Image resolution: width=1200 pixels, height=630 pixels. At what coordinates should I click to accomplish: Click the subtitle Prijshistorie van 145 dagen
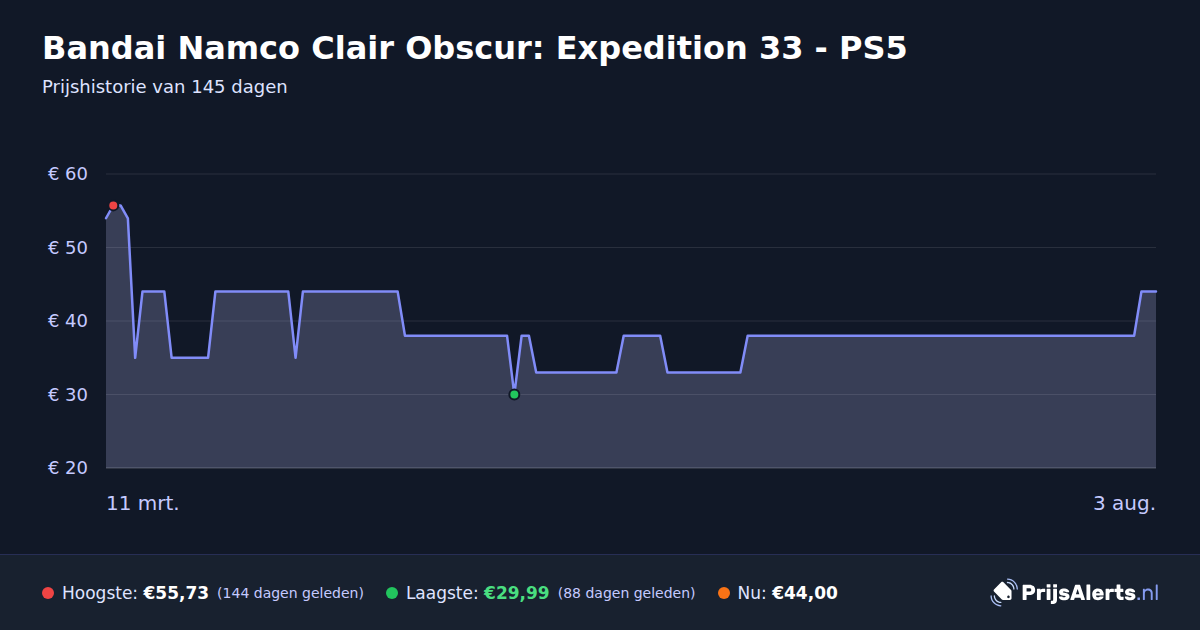click(x=165, y=87)
